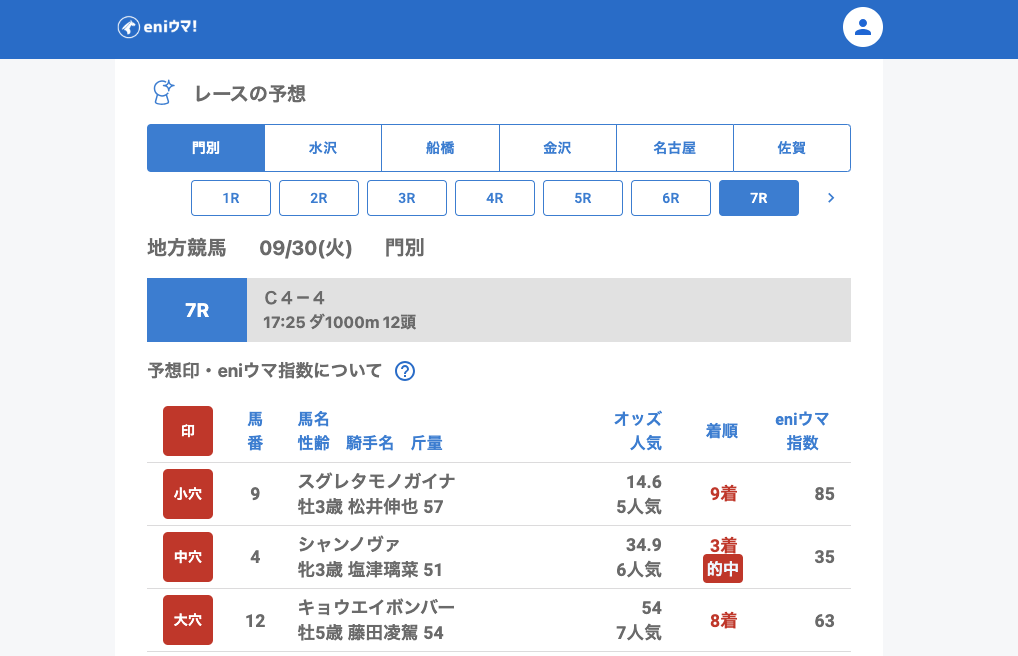Choose the 名古屋 racecourse tab
This screenshot has height=656, width=1018.
(674, 148)
